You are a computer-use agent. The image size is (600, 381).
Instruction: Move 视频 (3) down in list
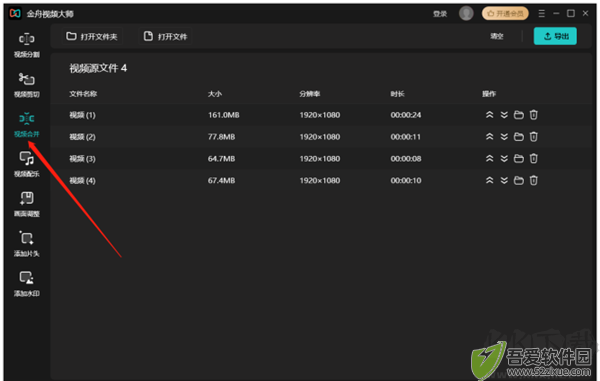click(504, 158)
